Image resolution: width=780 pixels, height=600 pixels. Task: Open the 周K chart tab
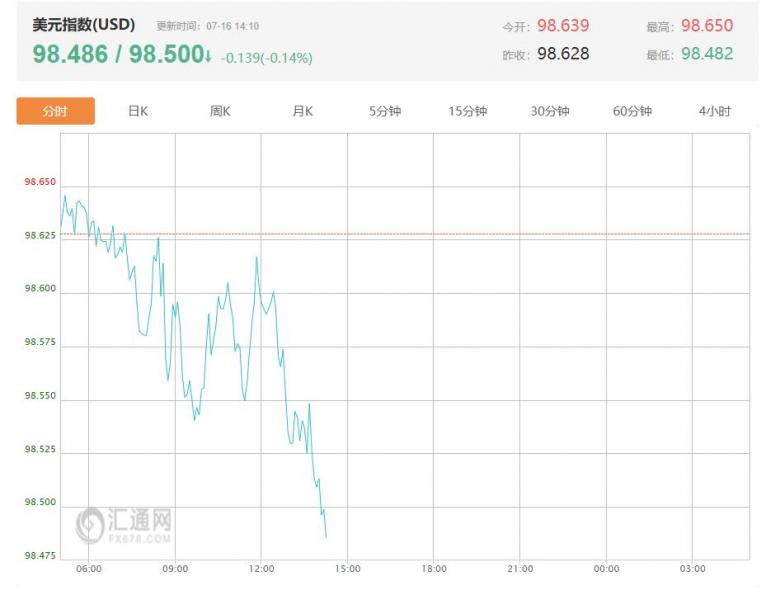[x=220, y=111]
